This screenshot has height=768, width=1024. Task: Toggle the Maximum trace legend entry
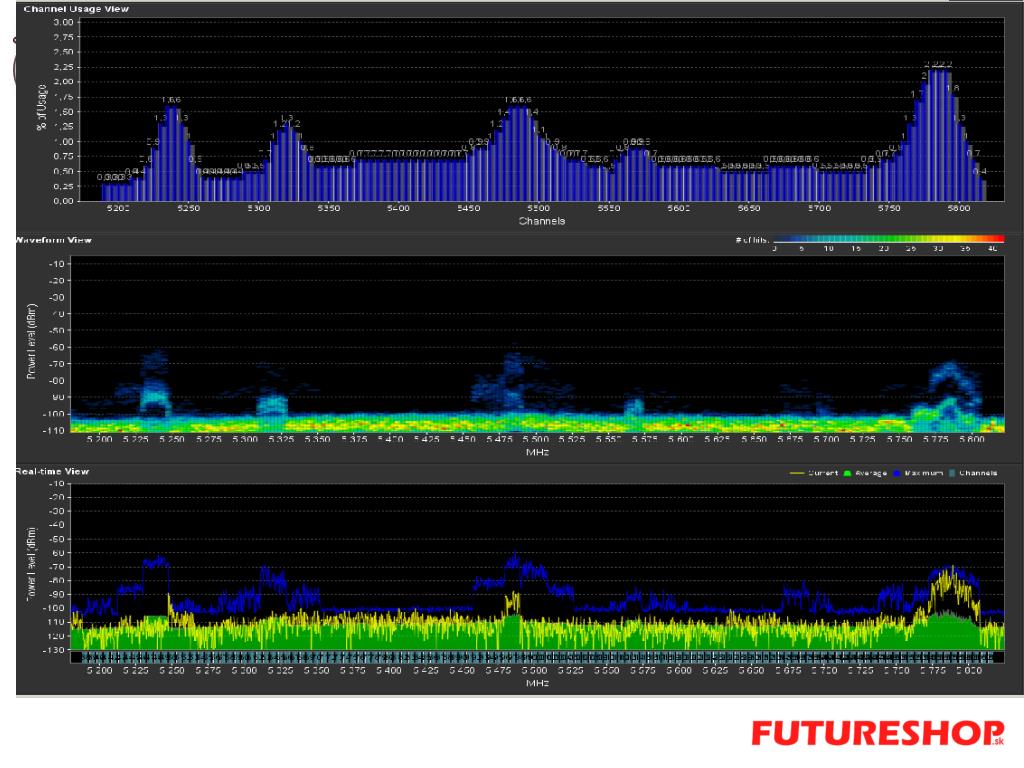pyautogui.click(x=918, y=473)
